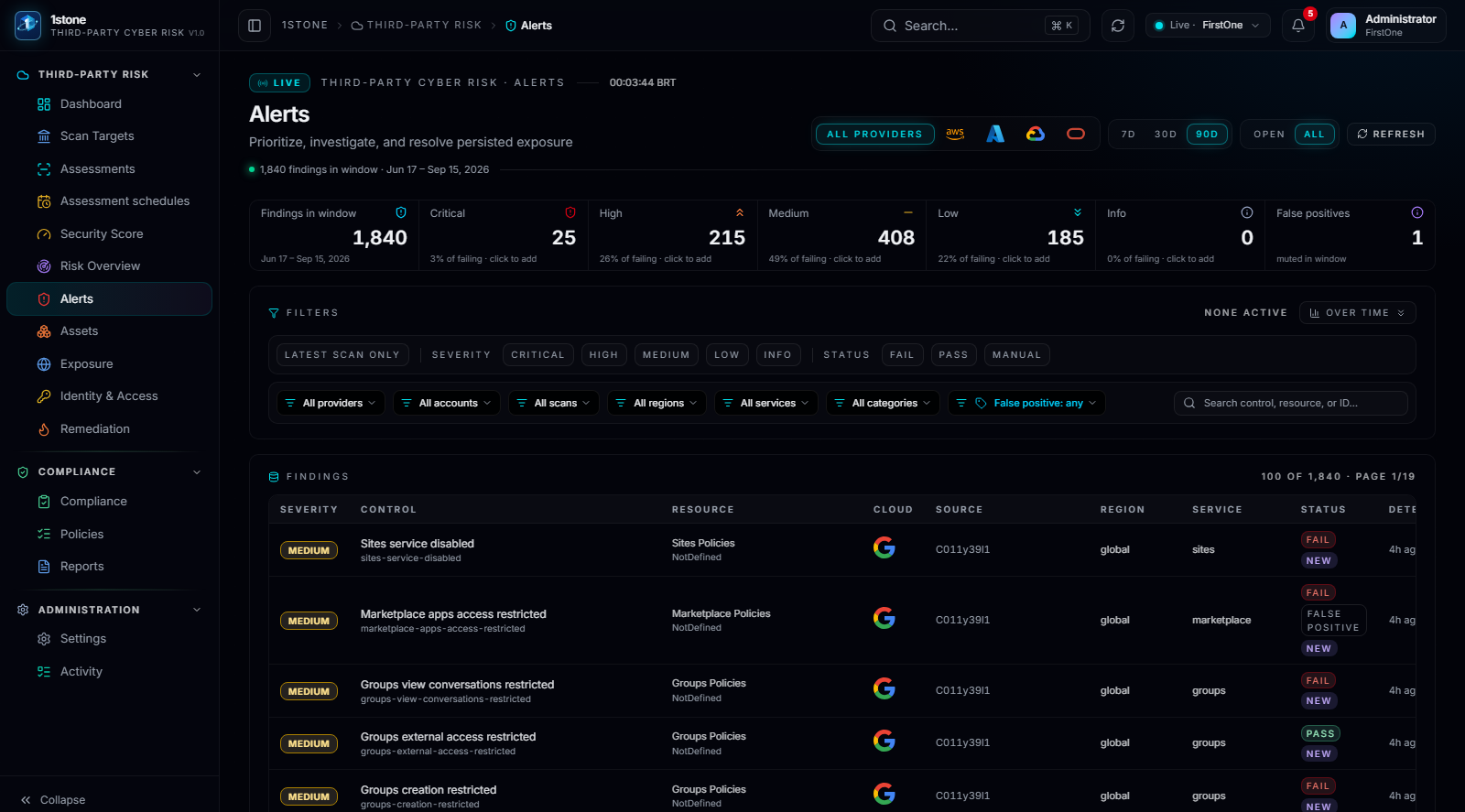Open All providers dropdown
The image size is (1465, 812).
(331, 403)
